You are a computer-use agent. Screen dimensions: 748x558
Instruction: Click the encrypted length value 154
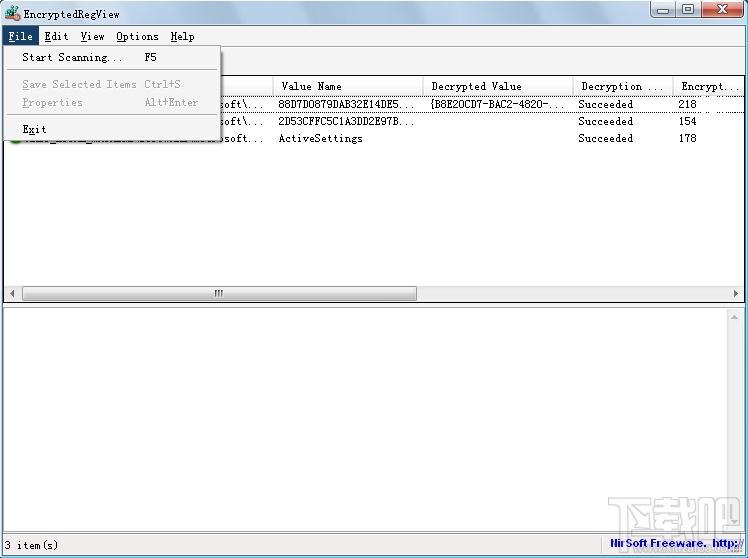click(687, 121)
